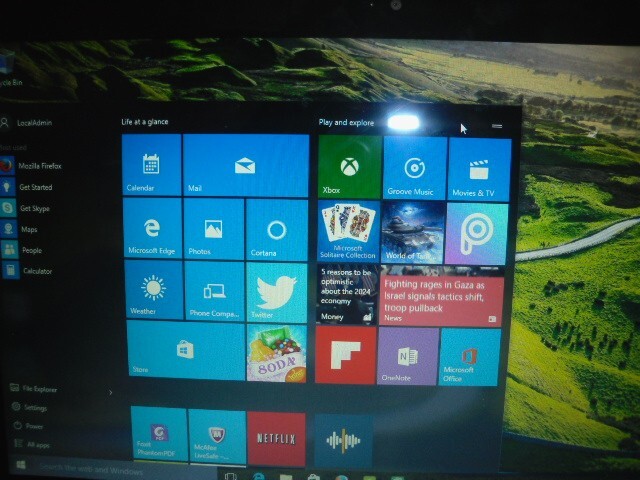This screenshot has height=480, width=640.
Task: Open the OneNote tile
Action: pos(408,356)
